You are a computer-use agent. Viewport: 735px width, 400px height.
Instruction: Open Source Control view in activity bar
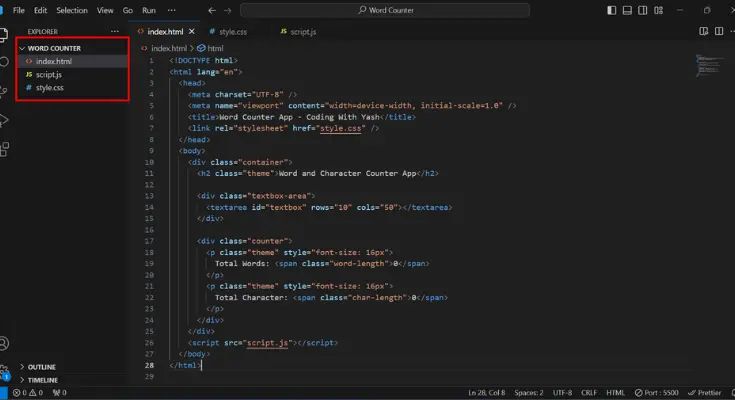tap(4, 91)
